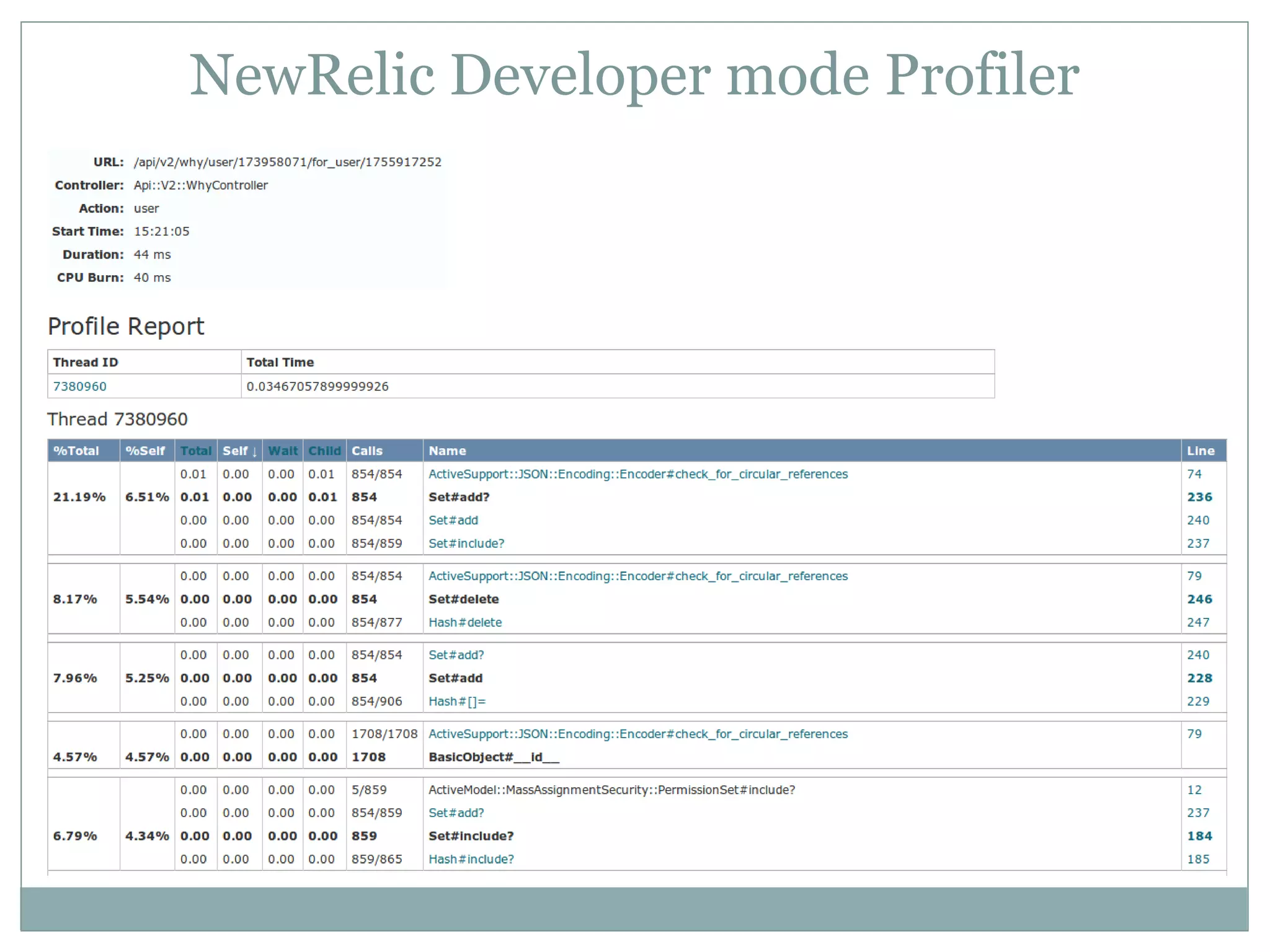
Task: Select bold Set#add? method name
Action: coord(459,497)
